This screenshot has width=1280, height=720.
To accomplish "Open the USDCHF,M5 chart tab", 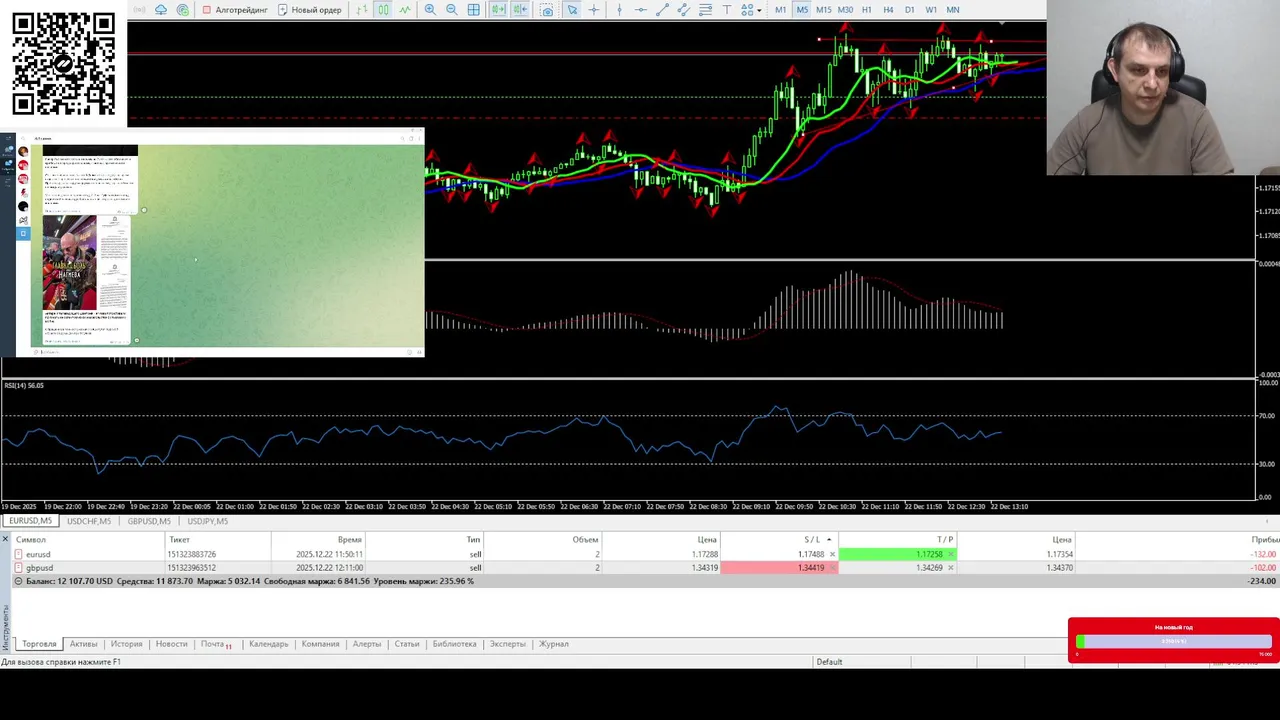I will pos(89,521).
